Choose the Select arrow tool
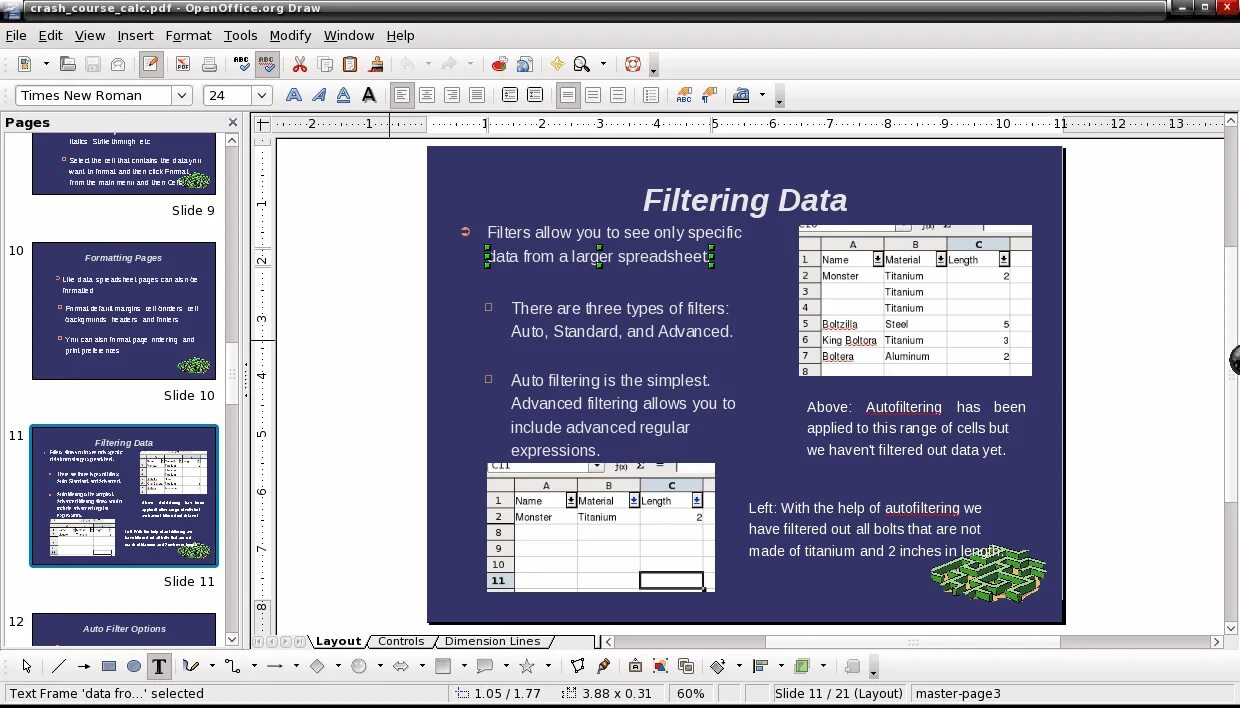This screenshot has height=708, width=1240. (26, 666)
